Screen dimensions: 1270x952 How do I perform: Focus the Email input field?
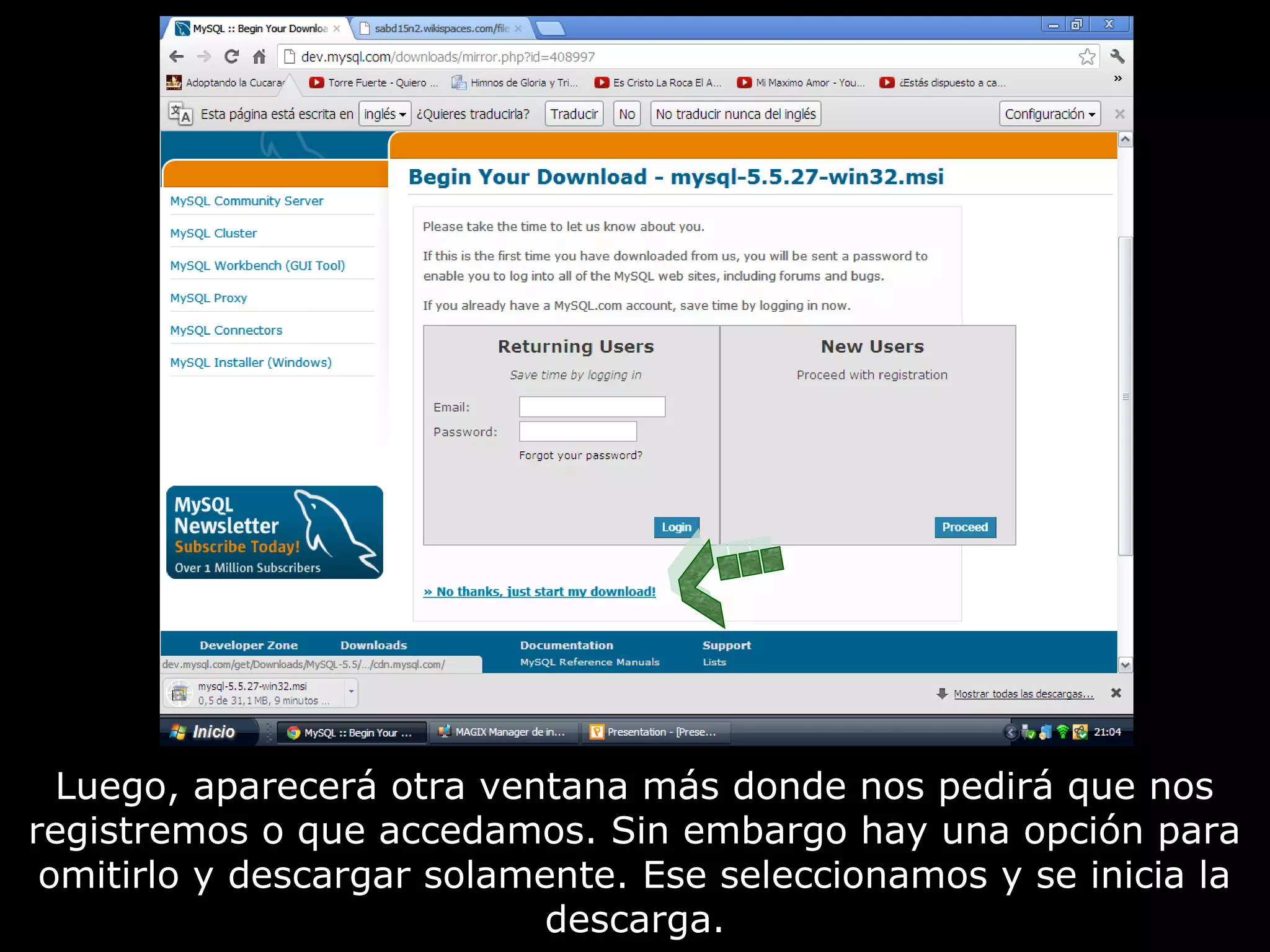click(592, 407)
